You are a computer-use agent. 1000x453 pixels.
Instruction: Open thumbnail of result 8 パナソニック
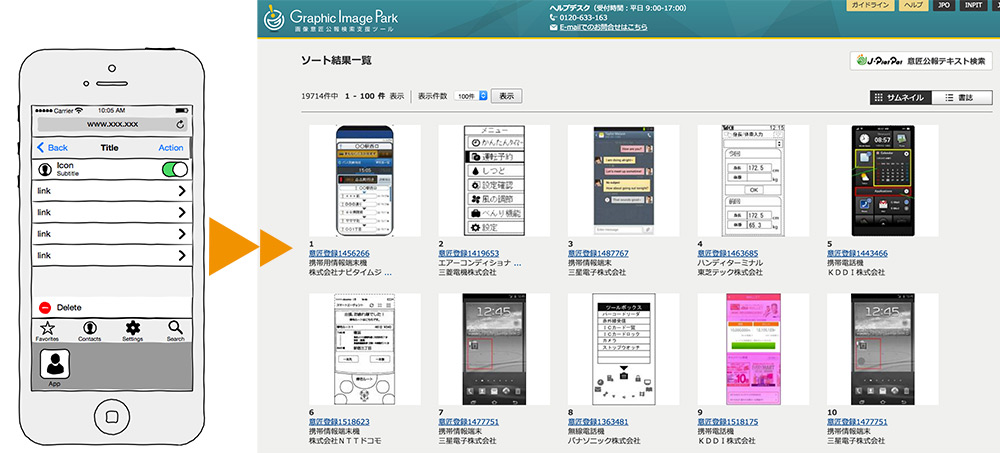point(624,349)
